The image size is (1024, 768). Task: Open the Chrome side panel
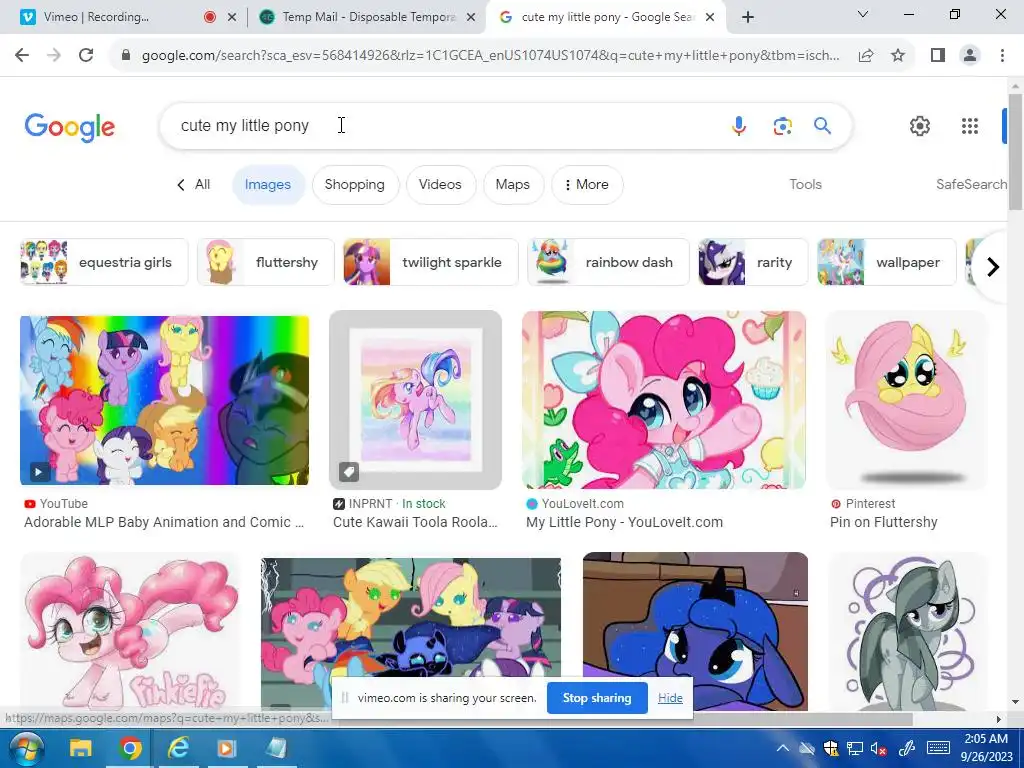pos(938,56)
